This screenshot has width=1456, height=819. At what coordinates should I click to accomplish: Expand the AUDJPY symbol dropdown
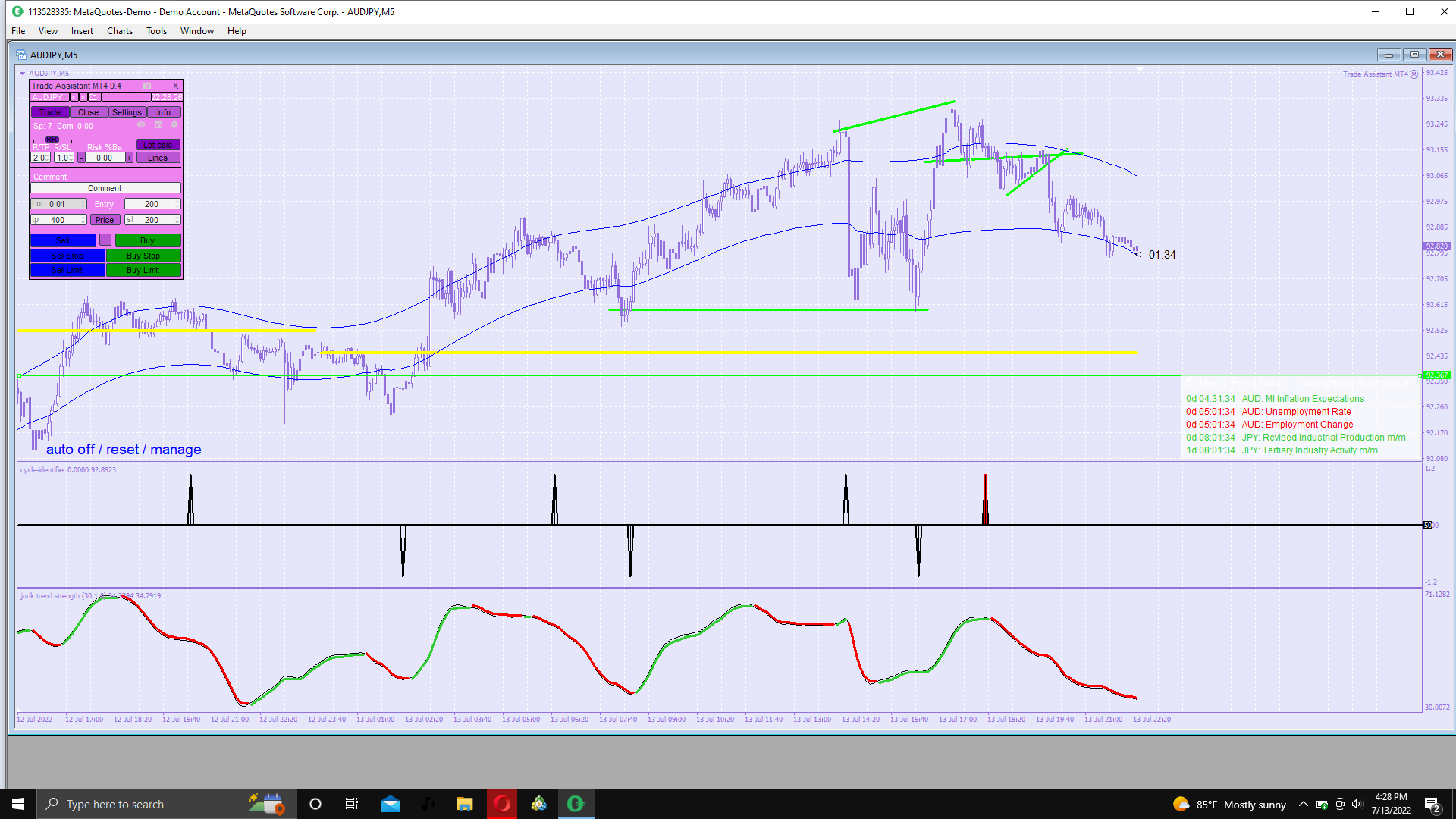click(65, 97)
